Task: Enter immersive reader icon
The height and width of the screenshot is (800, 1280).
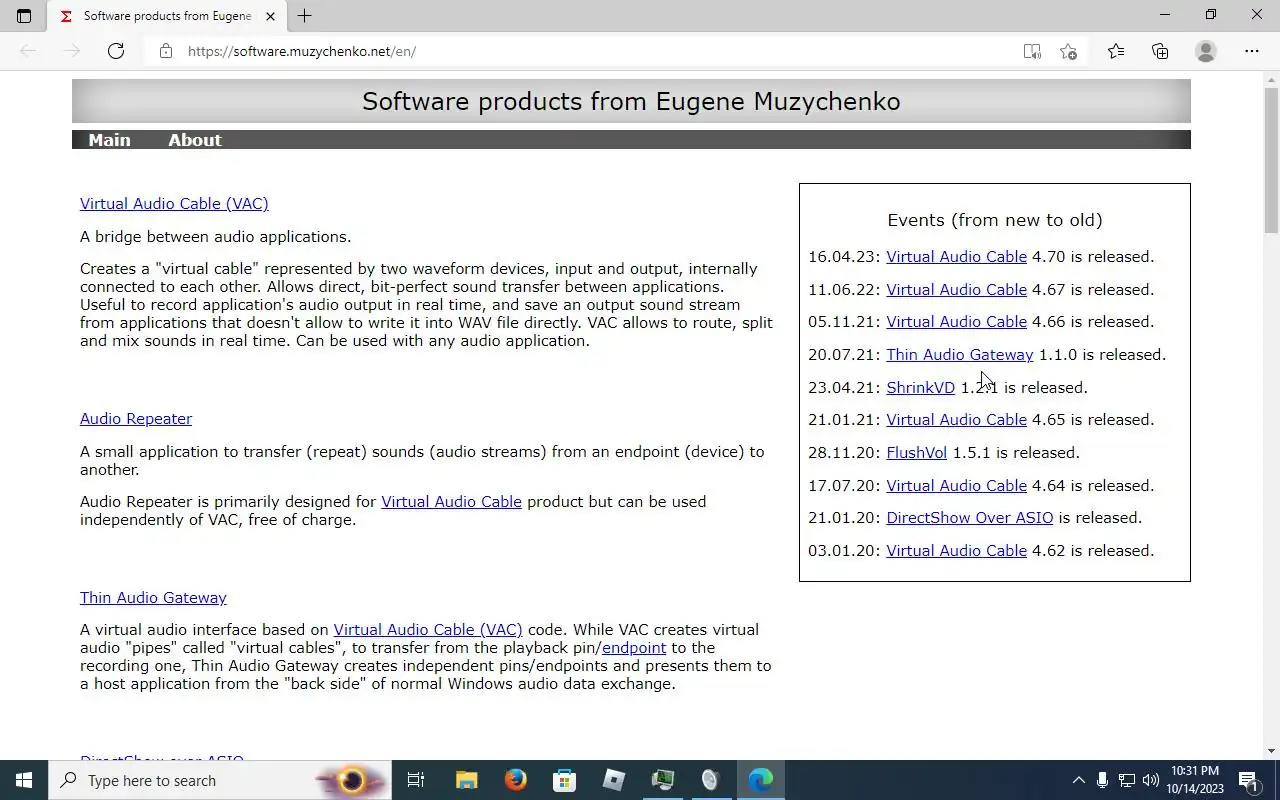Action: (x=1032, y=51)
